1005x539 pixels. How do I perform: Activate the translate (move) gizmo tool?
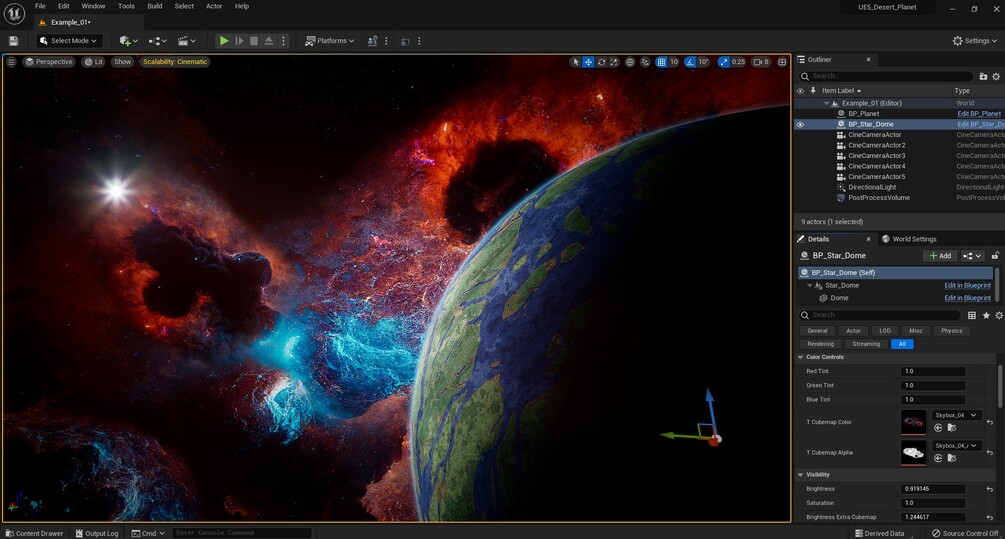588,62
